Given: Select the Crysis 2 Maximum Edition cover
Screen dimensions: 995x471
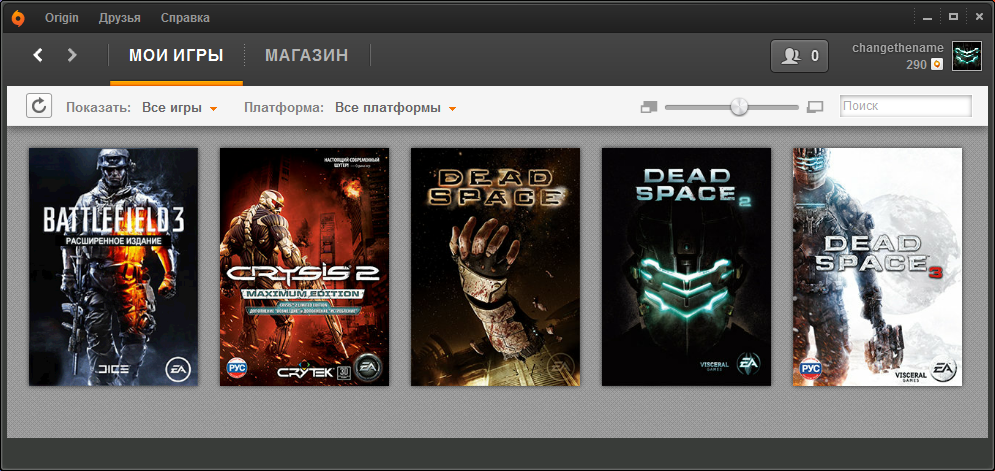Looking at the screenshot, I should 305,267.
